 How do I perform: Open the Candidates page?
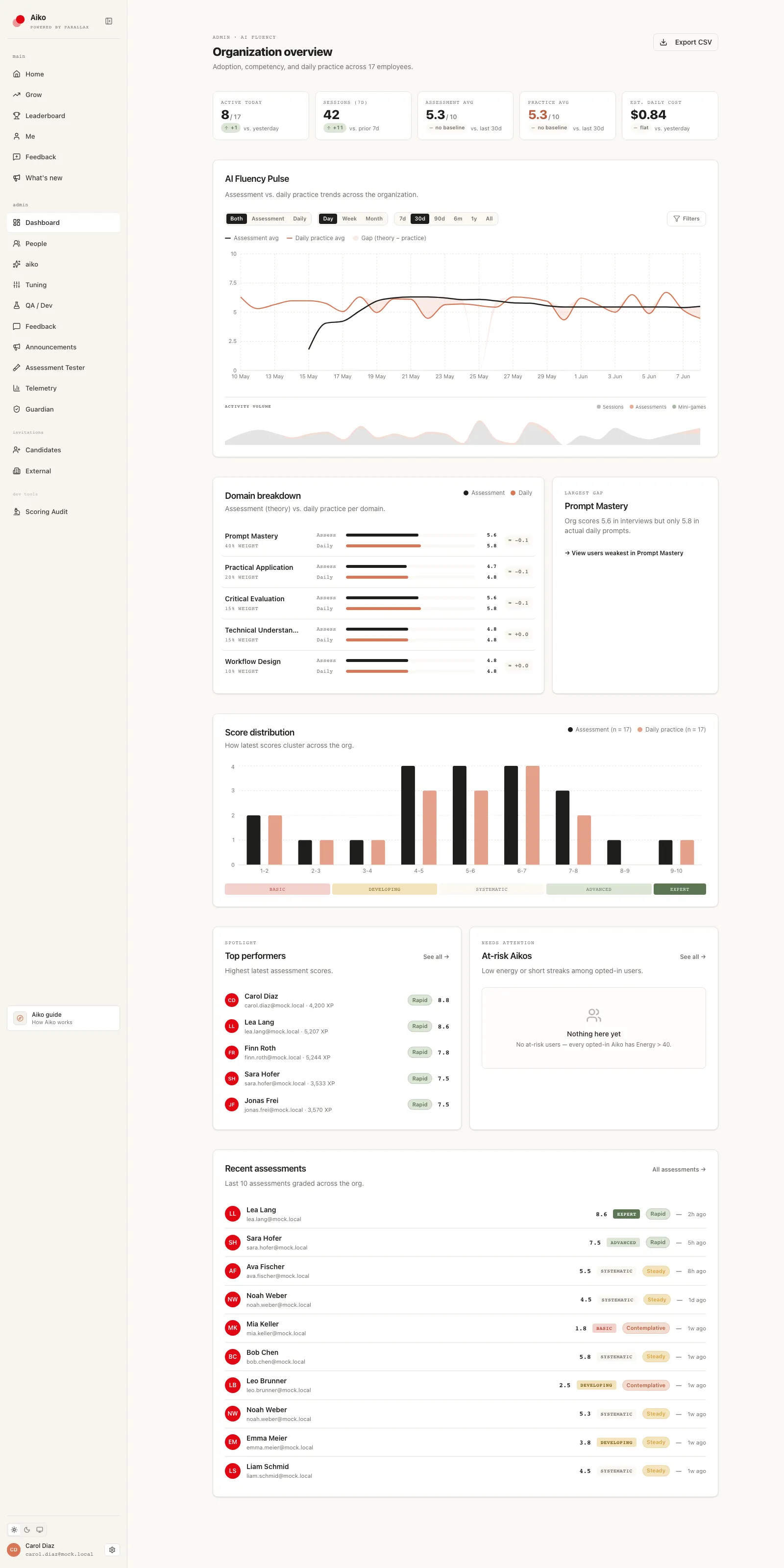coord(63,450)
